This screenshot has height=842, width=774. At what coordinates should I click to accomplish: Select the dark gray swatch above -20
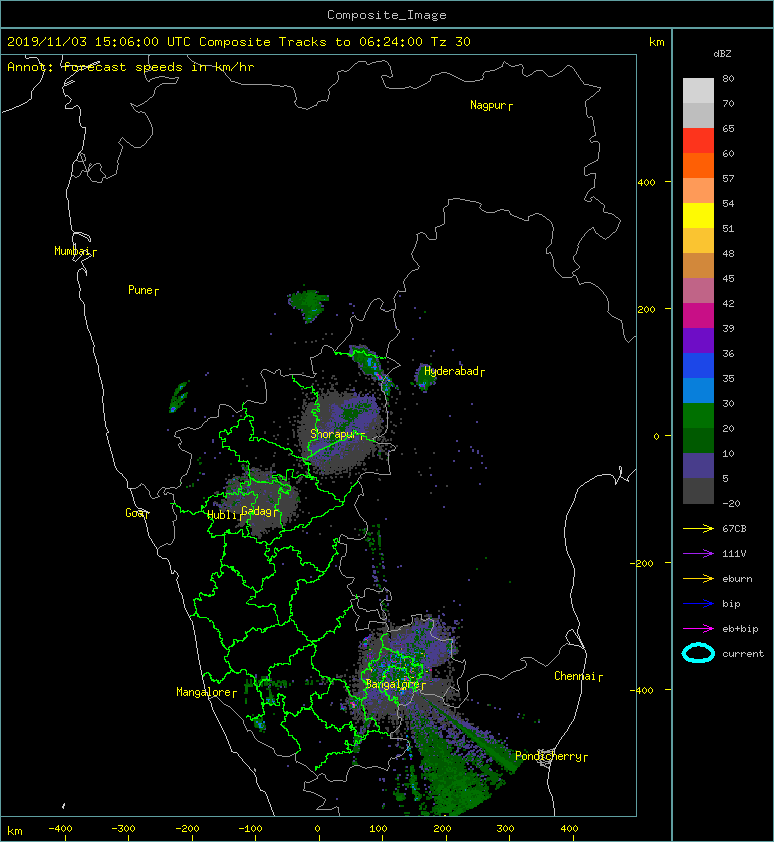coord(698,491)
